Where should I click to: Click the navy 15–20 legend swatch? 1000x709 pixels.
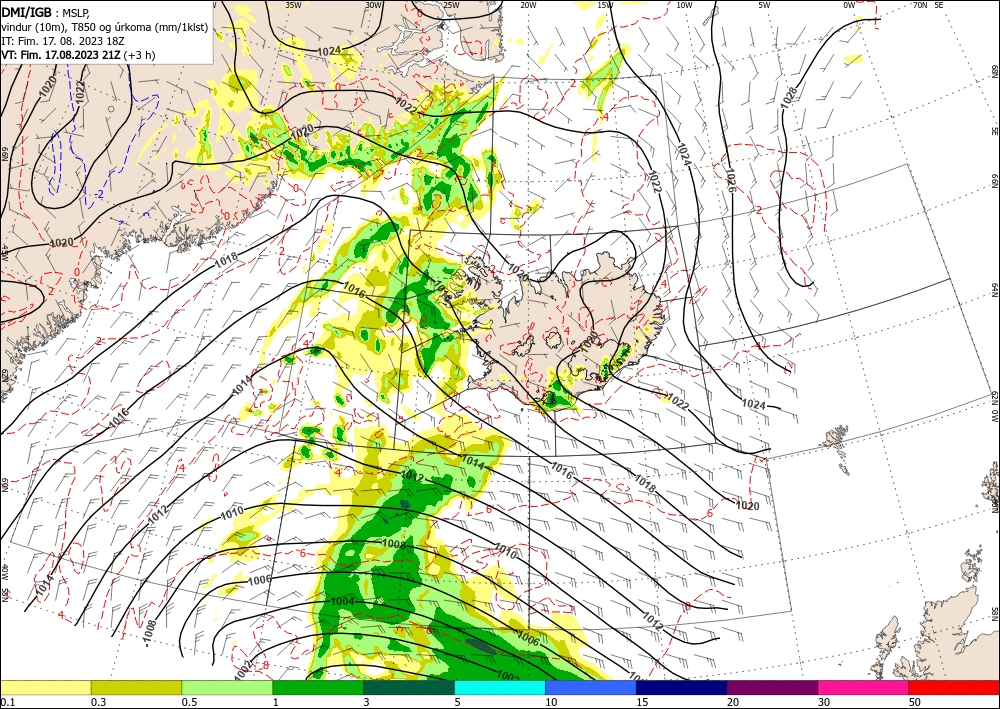[x=681, y=687]
